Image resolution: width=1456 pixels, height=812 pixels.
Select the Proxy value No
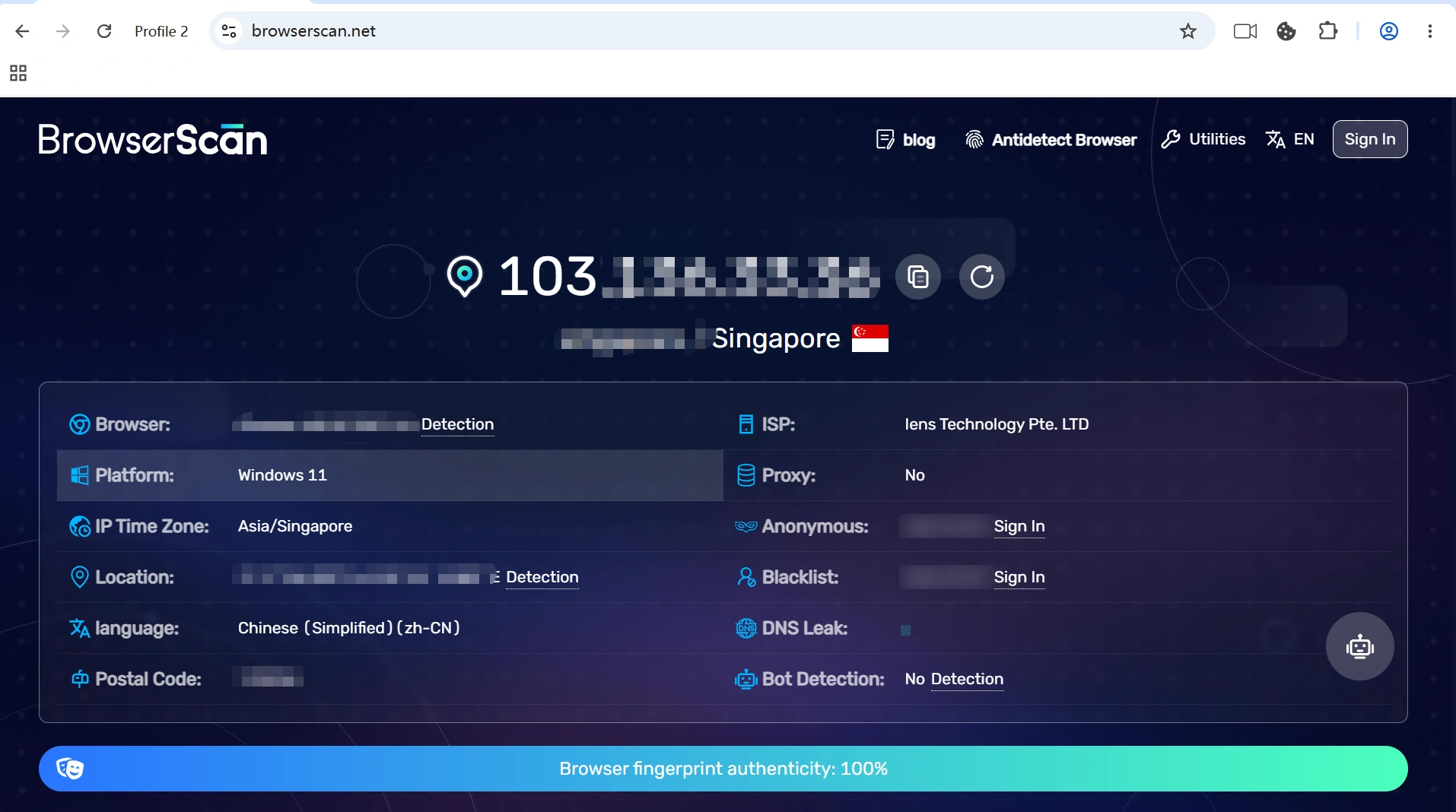click(914, 475)
